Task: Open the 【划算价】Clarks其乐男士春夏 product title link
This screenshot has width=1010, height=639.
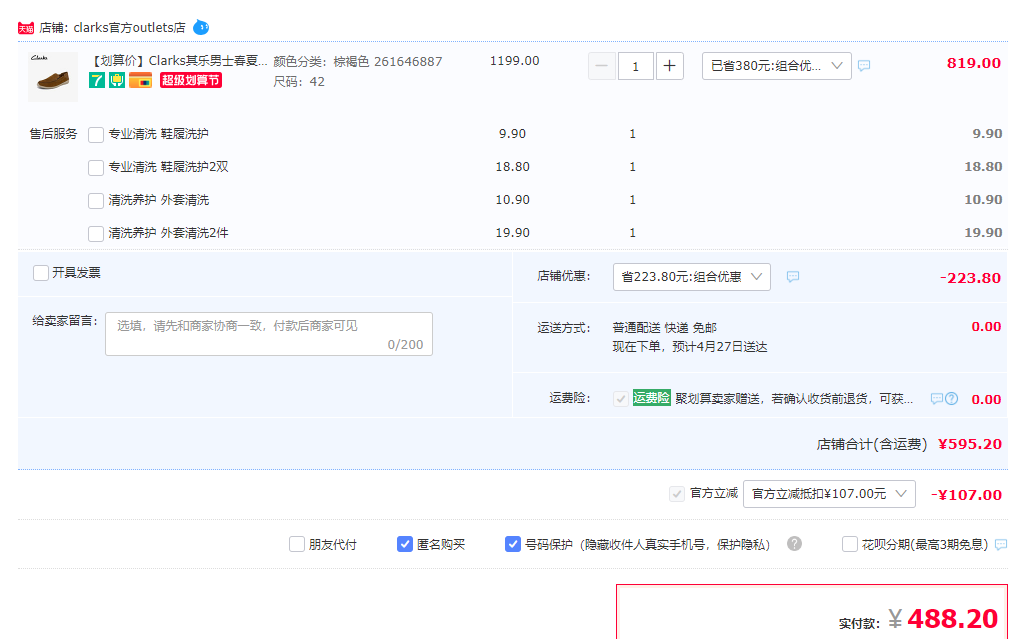Action: click(x=177, y=61)
